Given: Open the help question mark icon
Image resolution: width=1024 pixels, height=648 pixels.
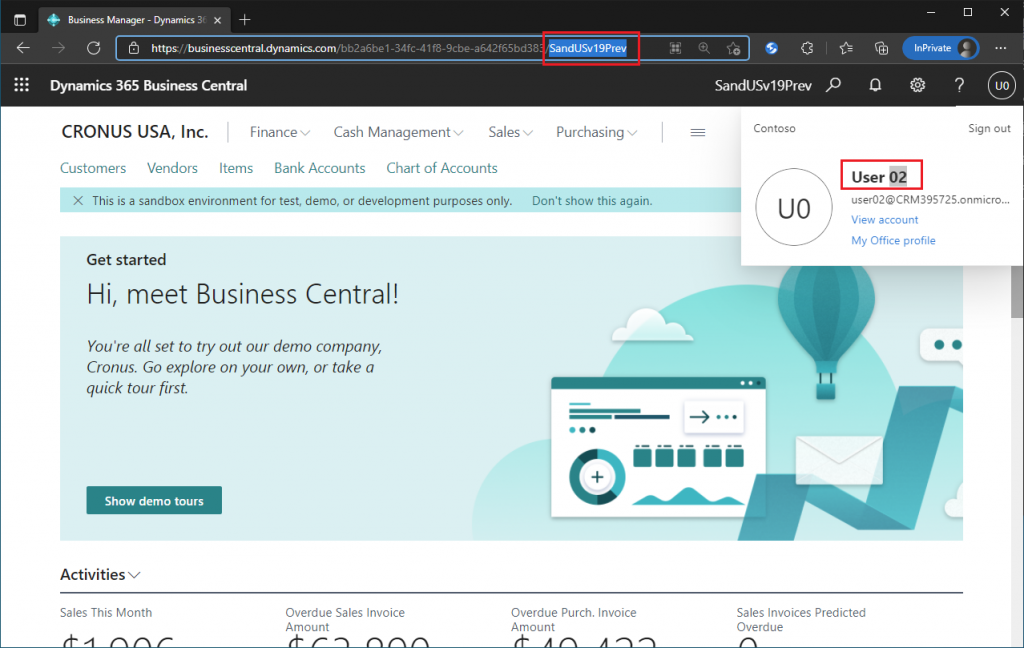Looking at the screenshot, I should [959, 85].
